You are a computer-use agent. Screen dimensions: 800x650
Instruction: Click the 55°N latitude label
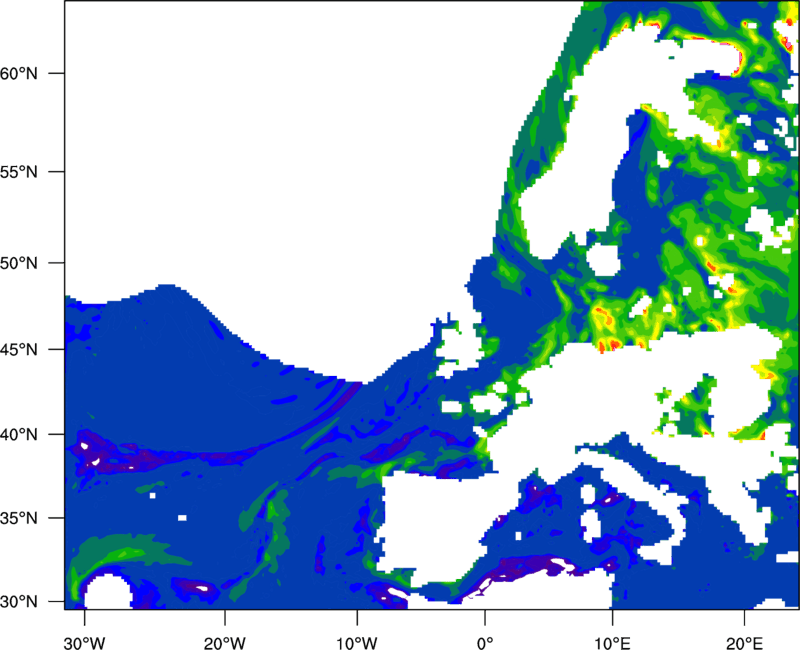[x=19, y=171]
